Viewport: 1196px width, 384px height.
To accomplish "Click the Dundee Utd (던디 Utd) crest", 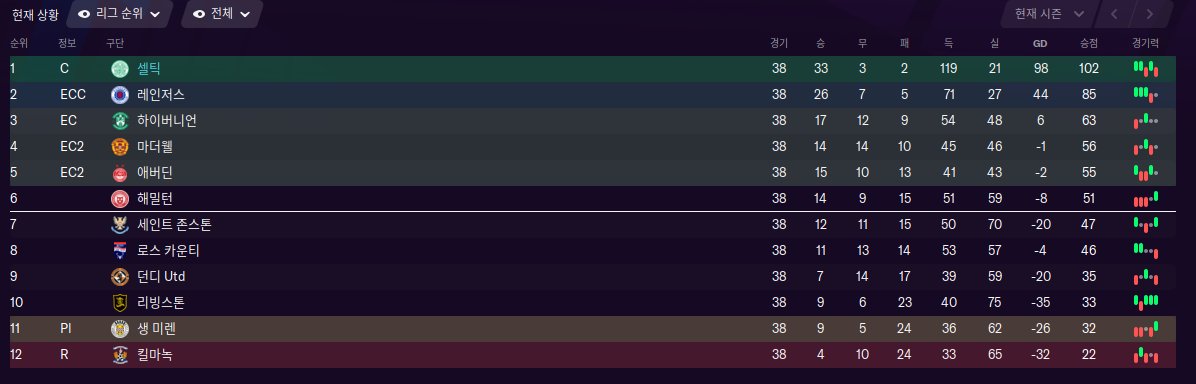I will pyautogui.click(x=121, y=276).
